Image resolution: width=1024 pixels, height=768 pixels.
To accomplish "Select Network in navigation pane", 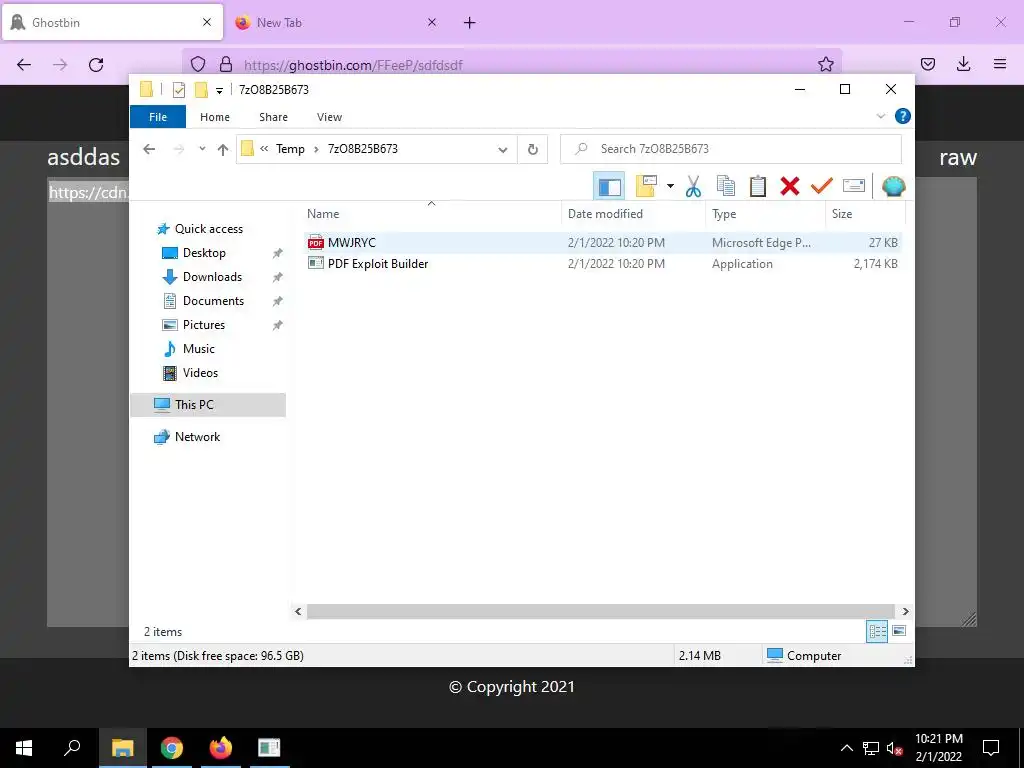I will [197, 437].
